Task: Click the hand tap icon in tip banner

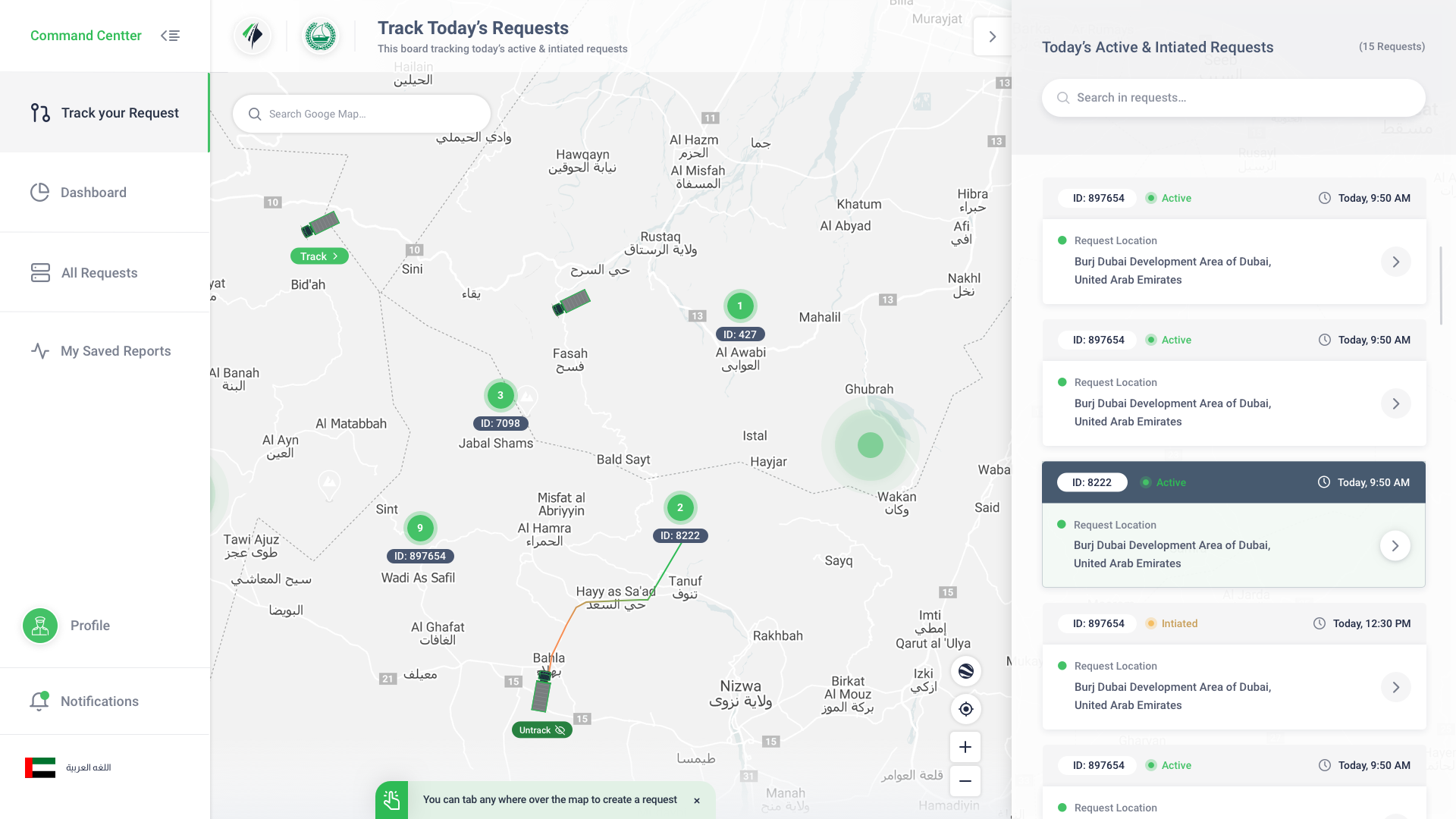Action: pos(391,800)
